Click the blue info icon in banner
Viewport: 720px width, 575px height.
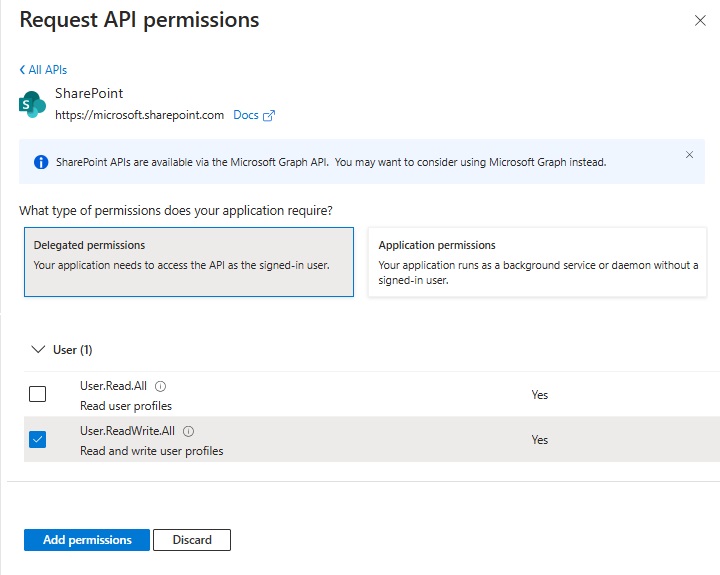click(x=41, y=162)
